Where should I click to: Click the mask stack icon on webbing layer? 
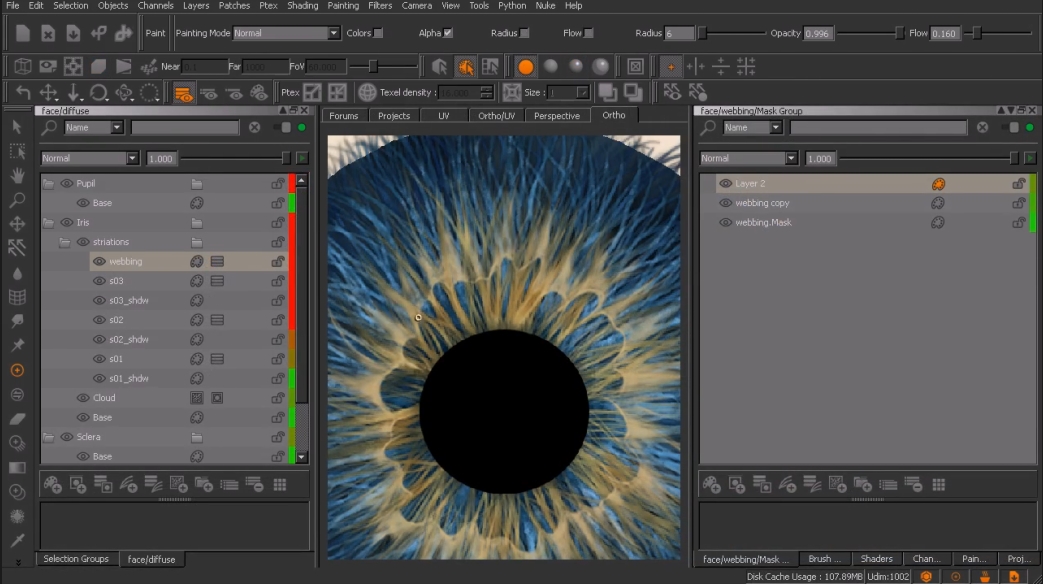[217, 261]
